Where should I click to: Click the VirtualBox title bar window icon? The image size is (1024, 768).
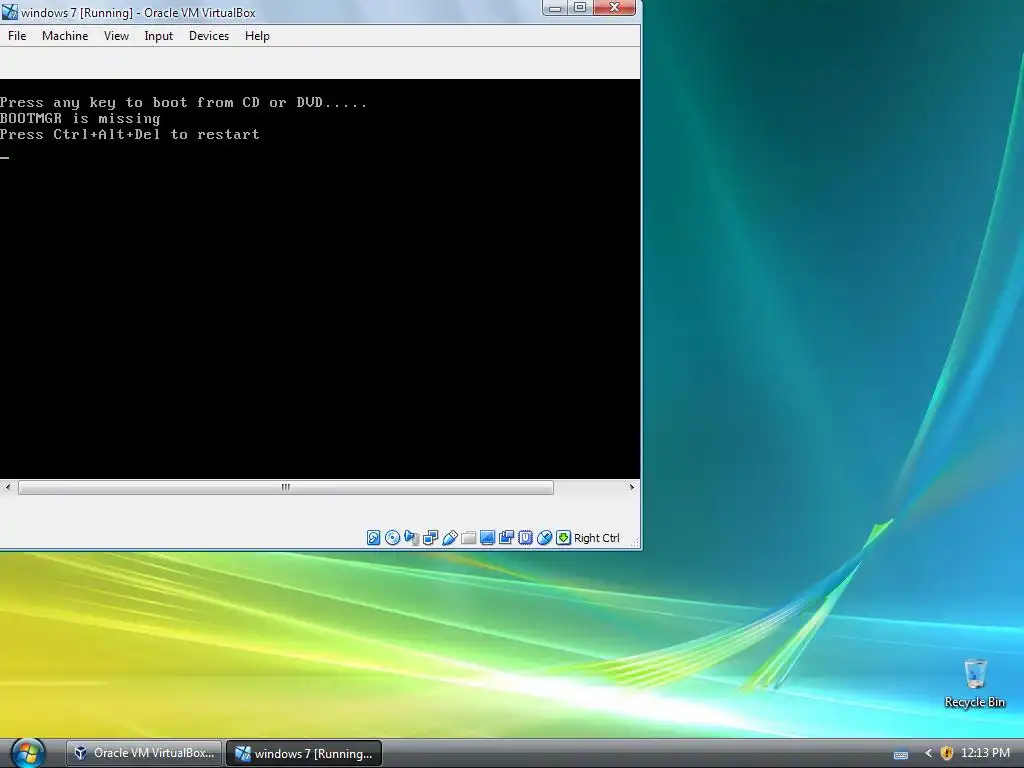9,12
